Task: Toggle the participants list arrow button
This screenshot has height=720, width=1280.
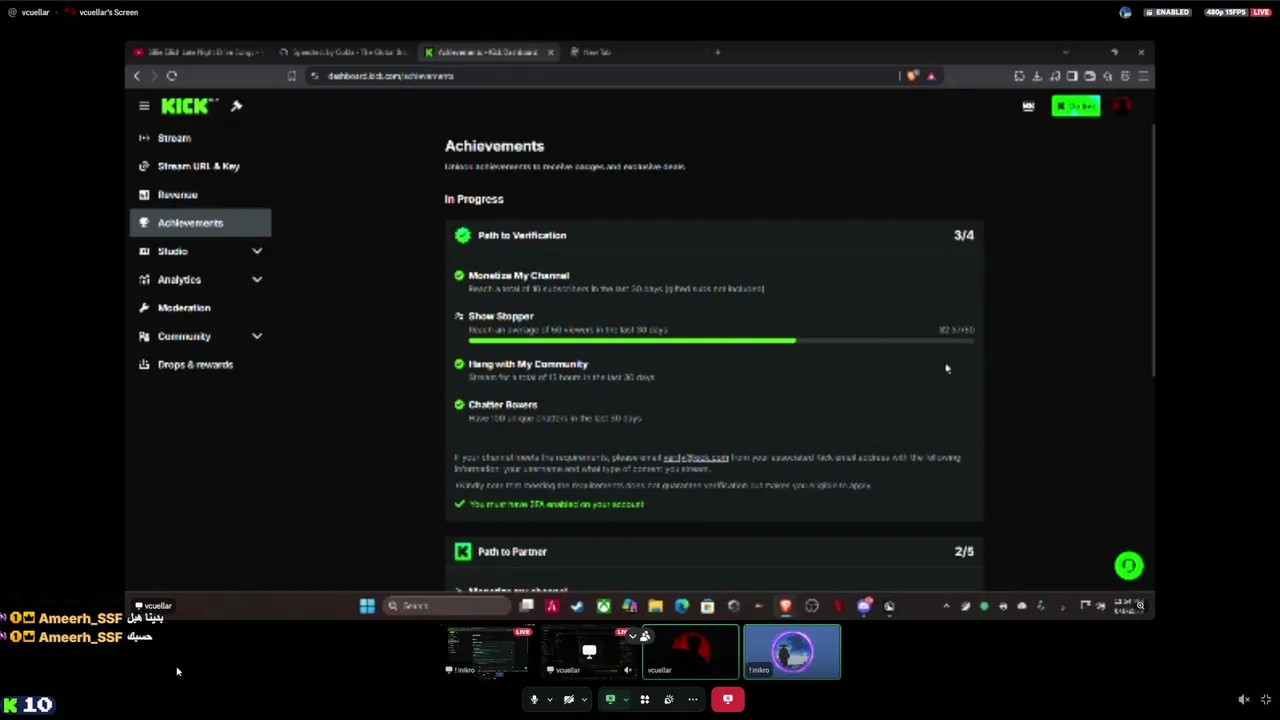Action: (x=639, y=636)
